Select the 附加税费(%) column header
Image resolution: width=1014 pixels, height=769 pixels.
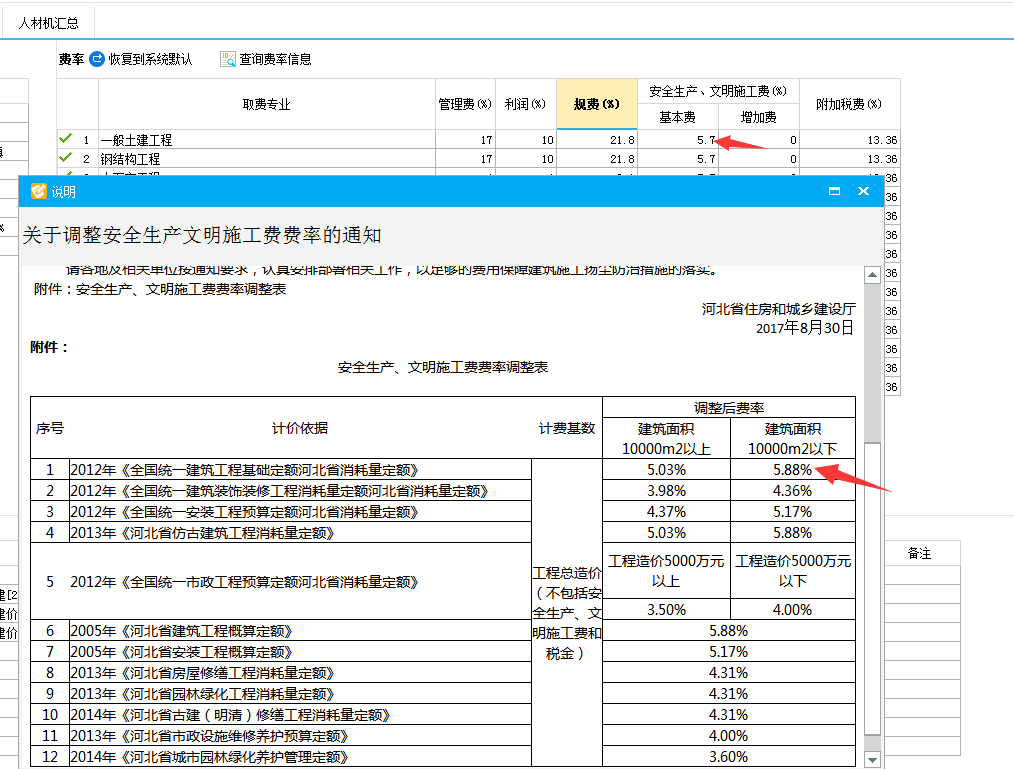click(849, 104)
